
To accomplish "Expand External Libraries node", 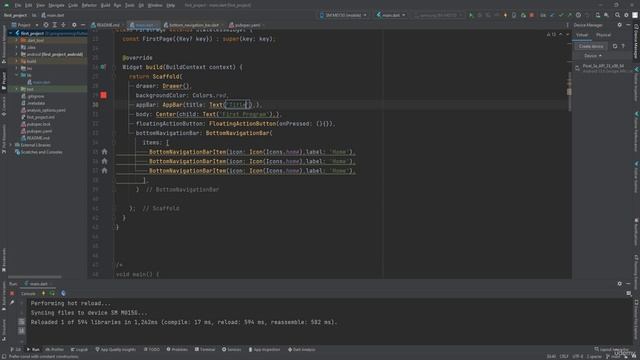I will (11, 145).
